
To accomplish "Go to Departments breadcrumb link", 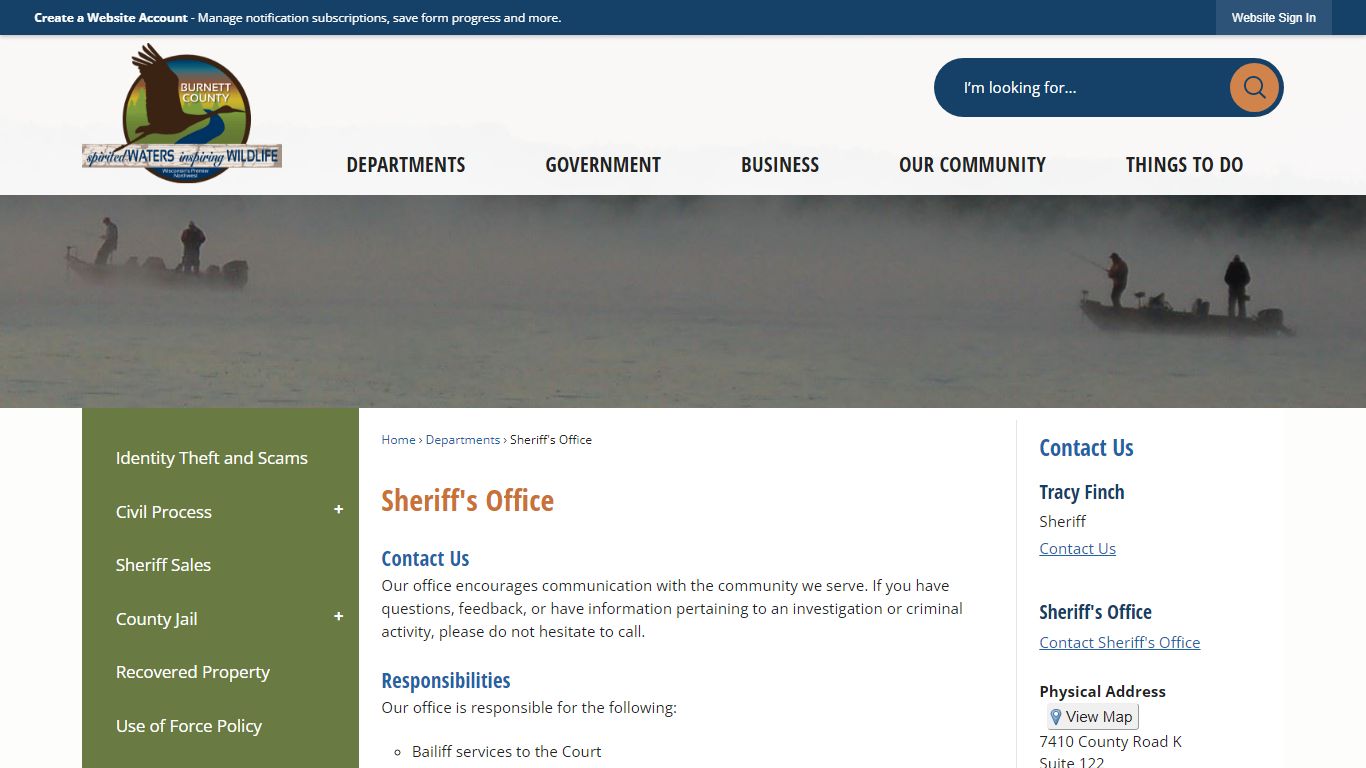I will (463, 440).
